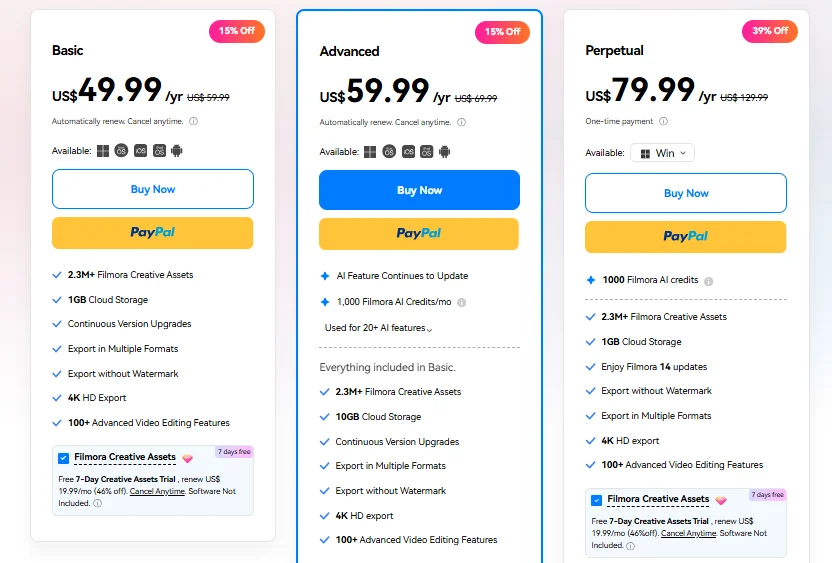Image resolution: width=832 pixels, height=563 pixels.
Task: Uncheck Filmora Creative Assets in the Basic plan
Action: (64, 458)
